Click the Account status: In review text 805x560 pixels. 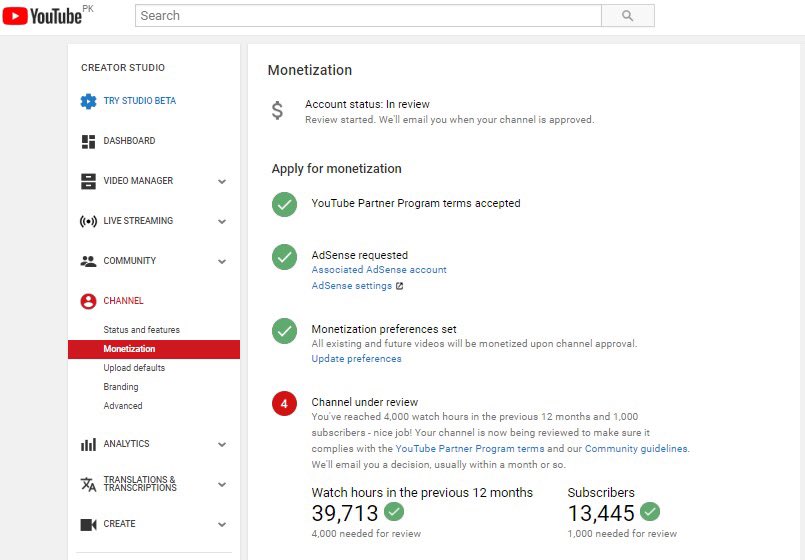pos(367,104)
